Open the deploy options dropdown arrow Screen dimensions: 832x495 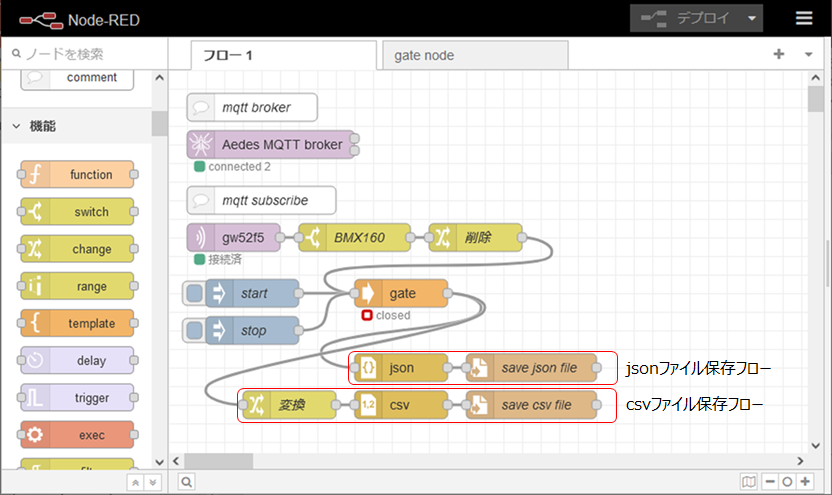coord(753,18)
